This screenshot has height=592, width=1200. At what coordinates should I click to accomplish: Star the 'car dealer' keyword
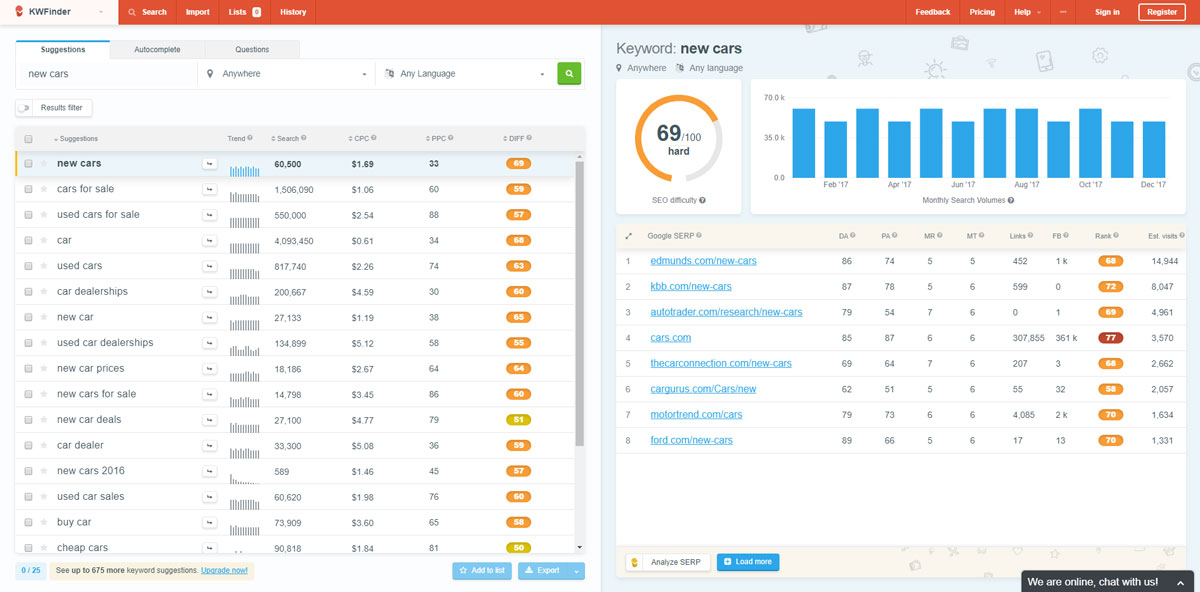43,445
